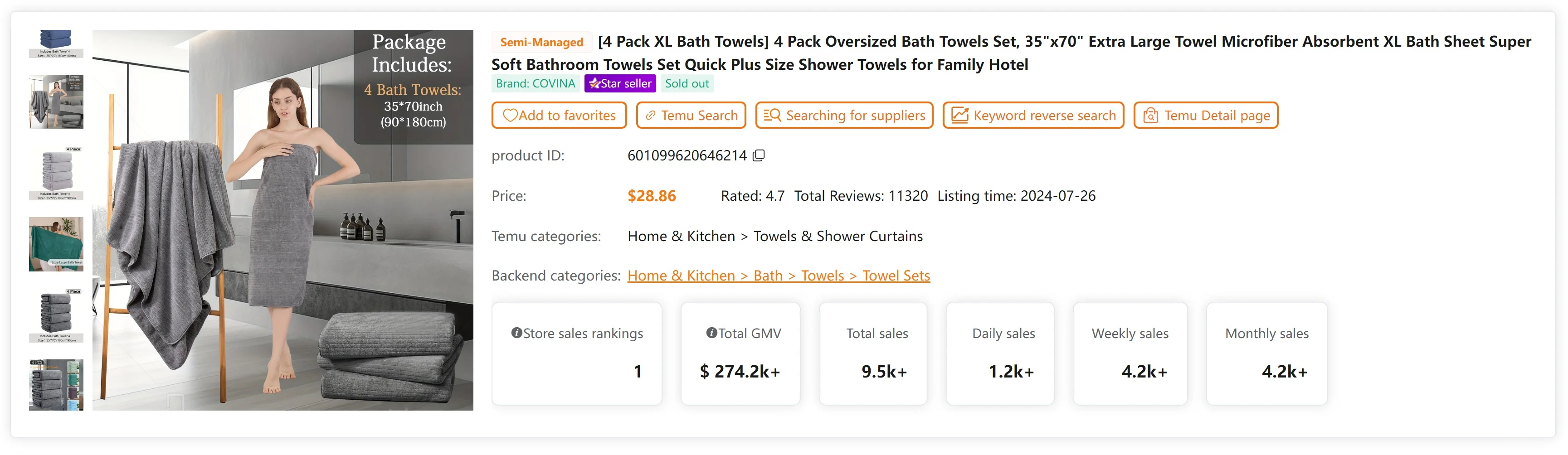Screen dimensions: 1568x455
Task: Select dark gray 4 Piece towels thumbnail
Action: click(x=56, y=315)
